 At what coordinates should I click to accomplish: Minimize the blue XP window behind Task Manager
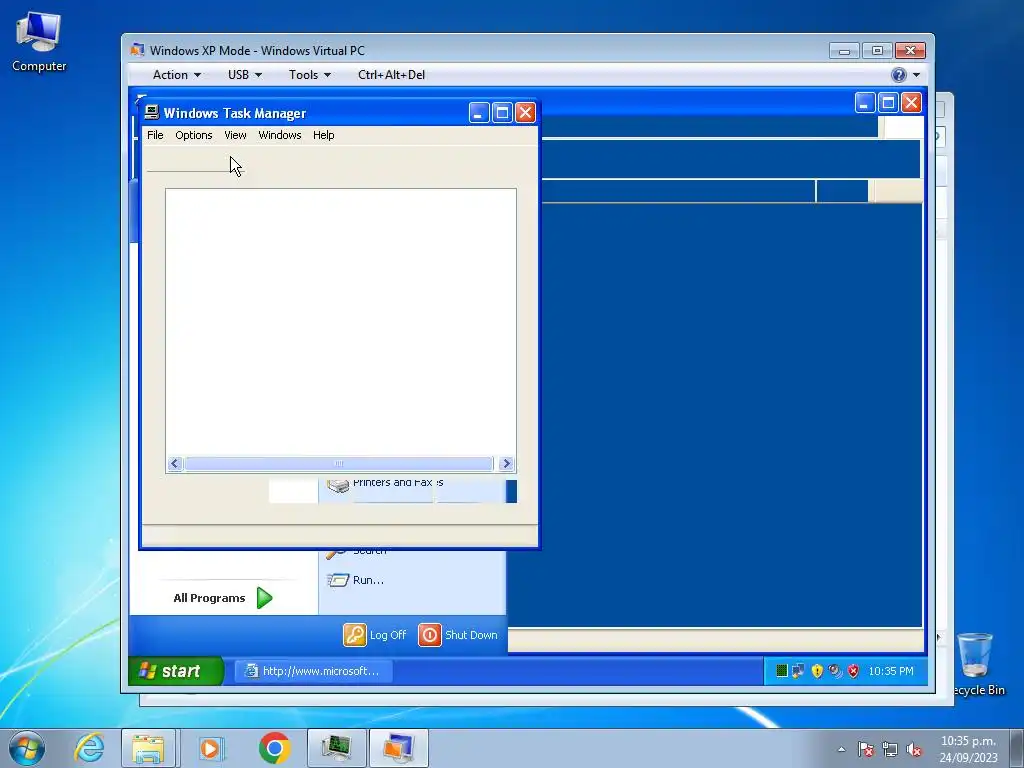(865, 103)
